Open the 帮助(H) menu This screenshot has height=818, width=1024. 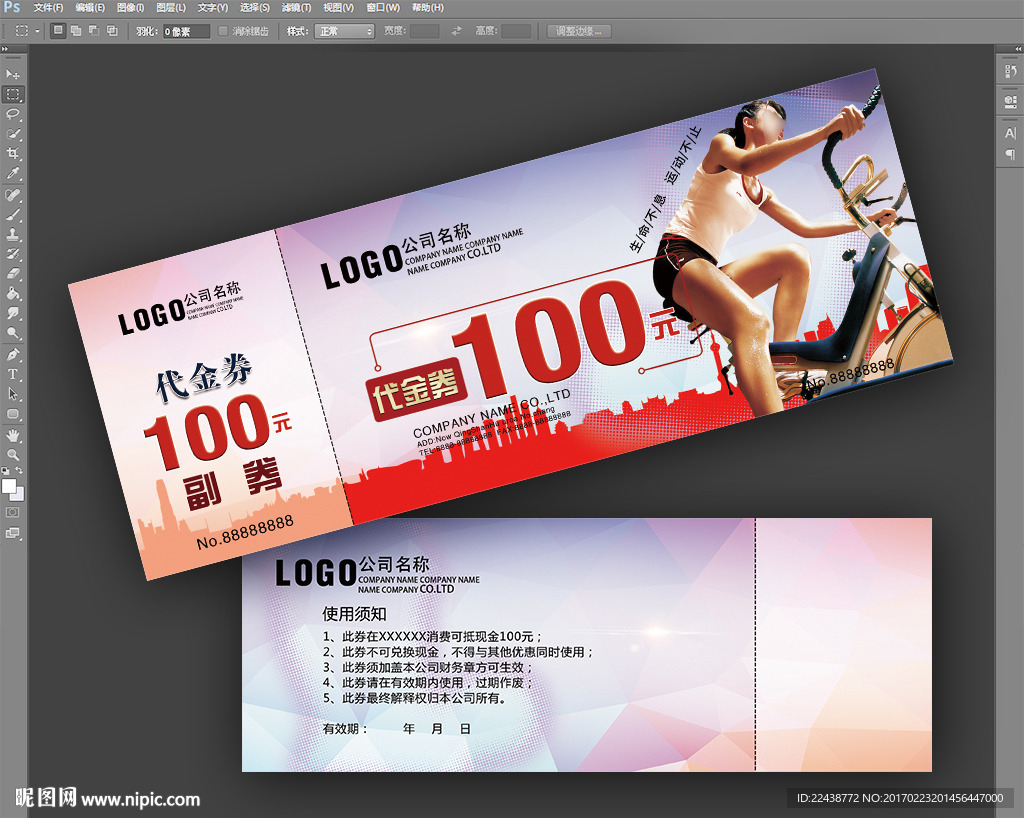pyautogui.click(x=428, y=8)
